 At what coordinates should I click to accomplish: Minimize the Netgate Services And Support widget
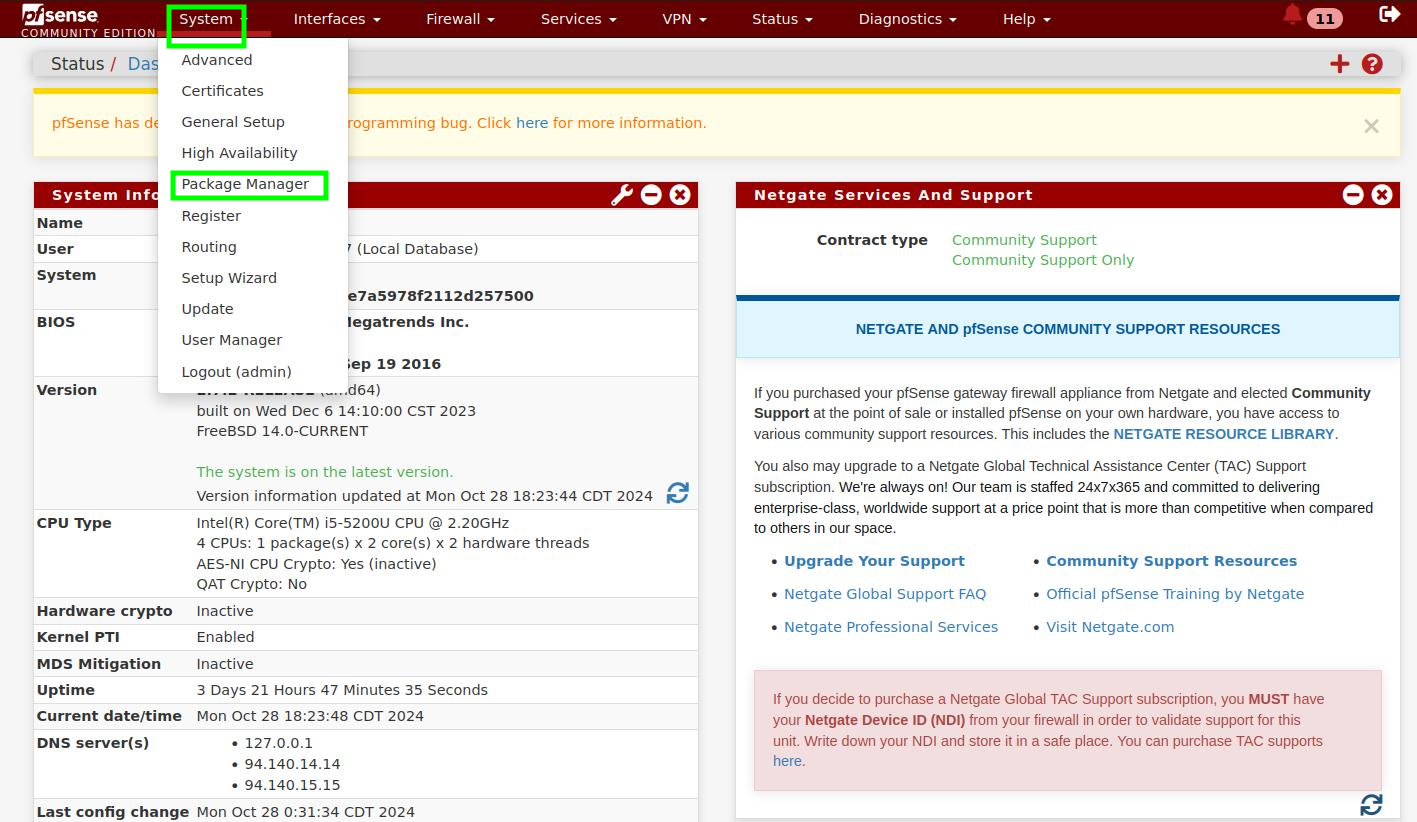pyautogui.click(x=1353, y=195)
